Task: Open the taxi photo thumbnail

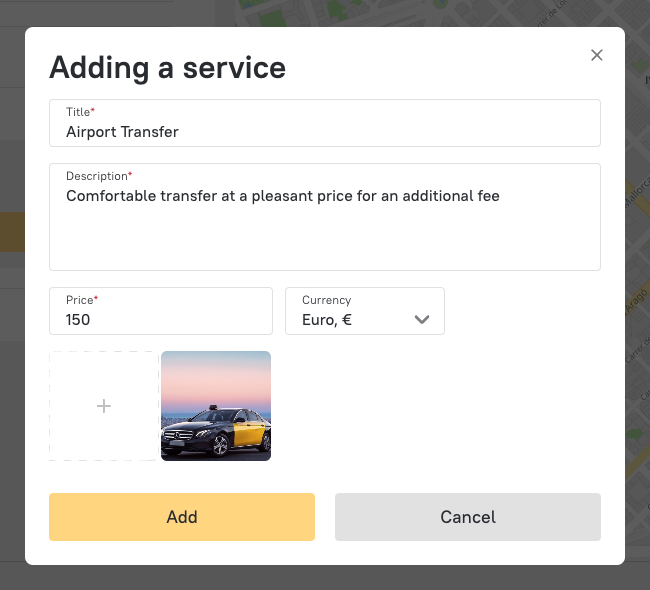Action: 216,406
